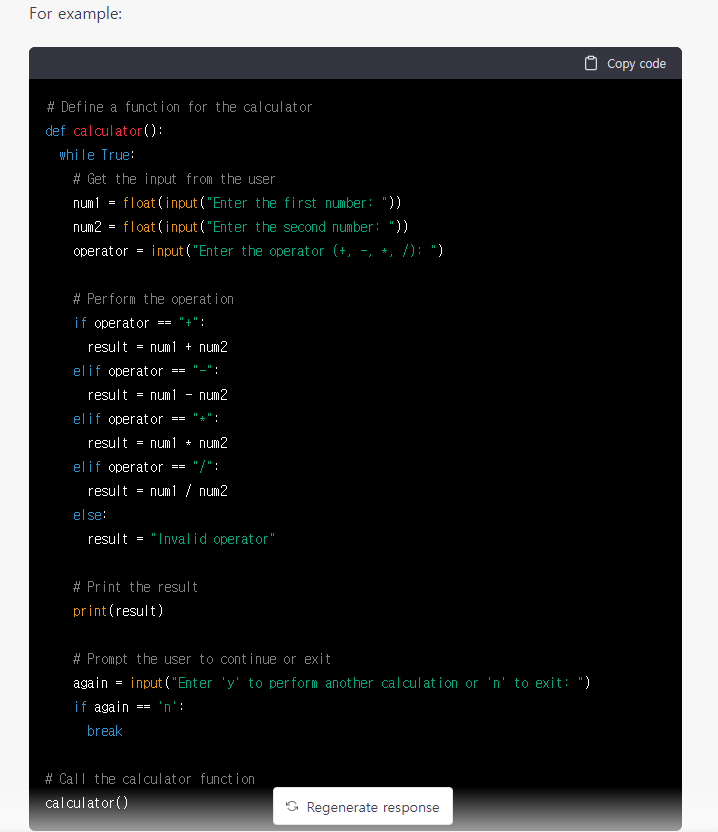Click the final 'calculator()' call line
718x832 pixels.
tap(86, 803)
